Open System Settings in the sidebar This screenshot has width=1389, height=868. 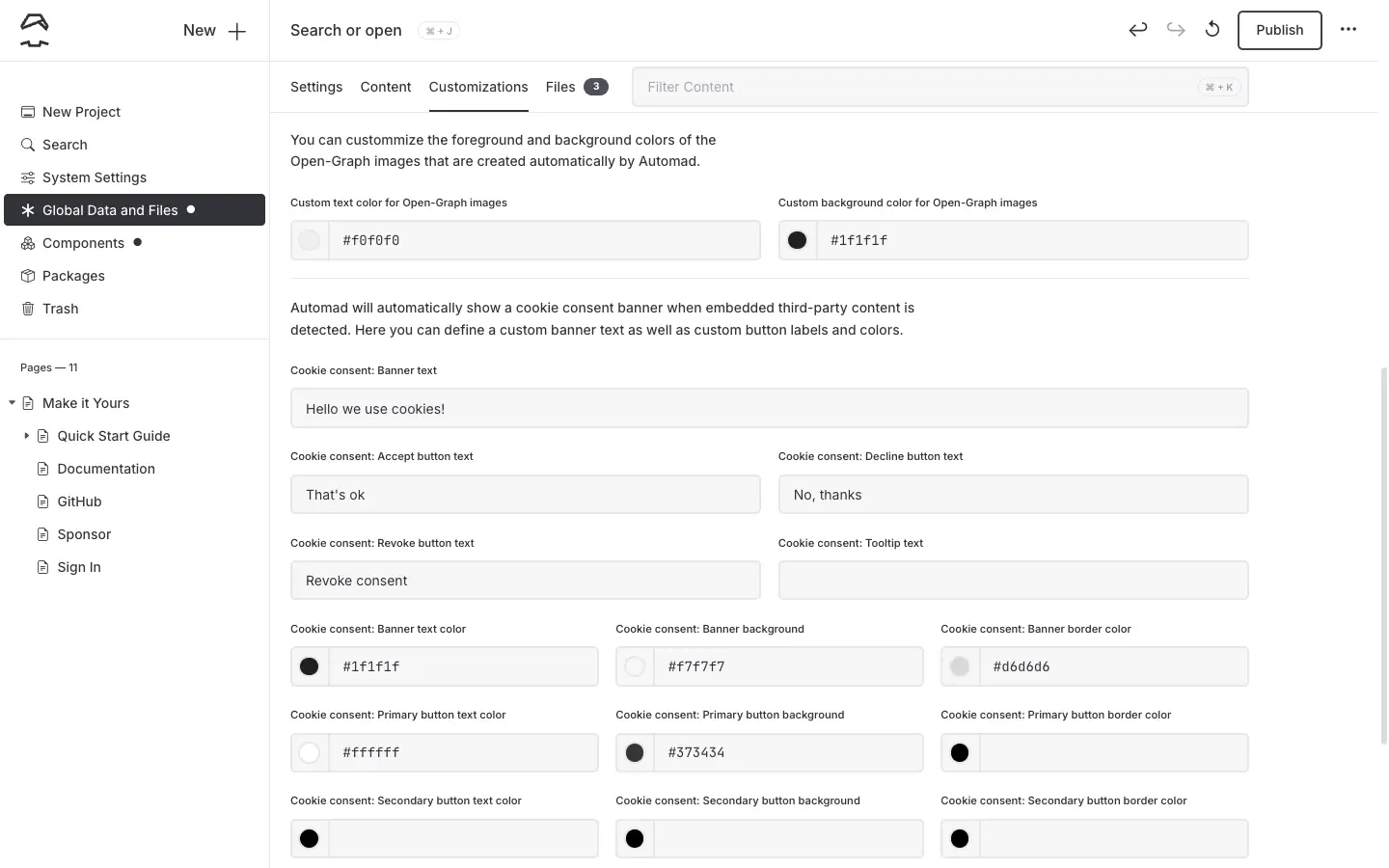94,177
